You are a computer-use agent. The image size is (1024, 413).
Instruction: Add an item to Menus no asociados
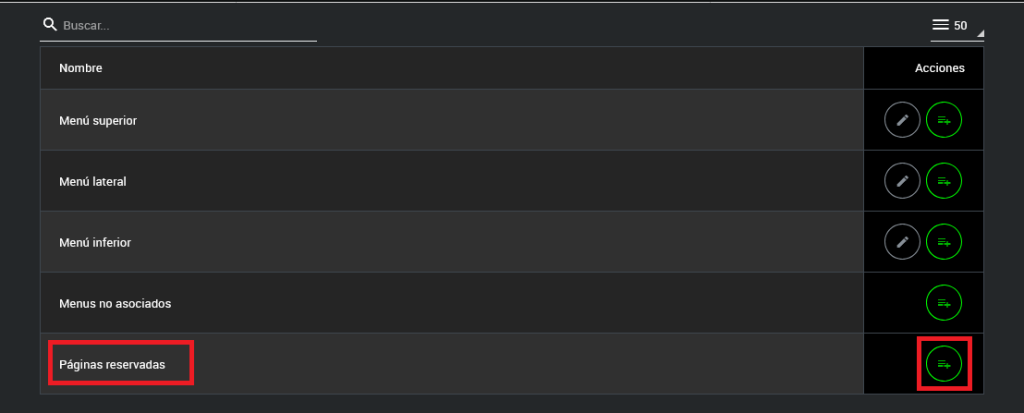[944, 301]
